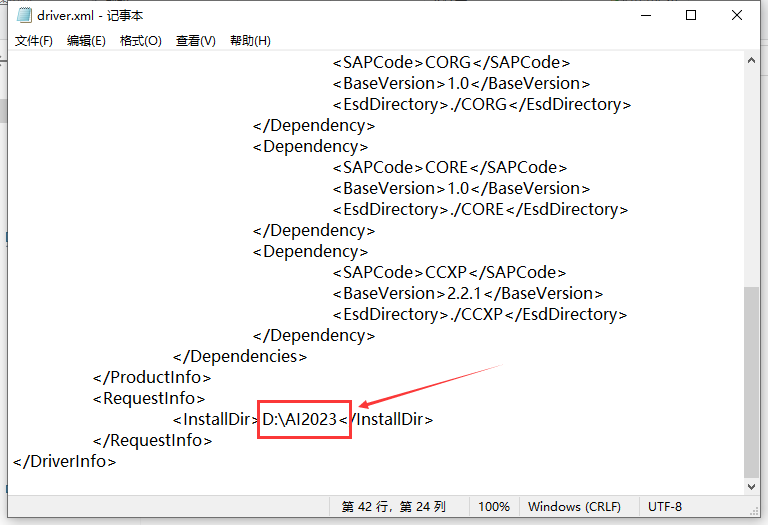Open the 编辑(E) menu
Screen dimensions: 768x525
tap(86, 41)
